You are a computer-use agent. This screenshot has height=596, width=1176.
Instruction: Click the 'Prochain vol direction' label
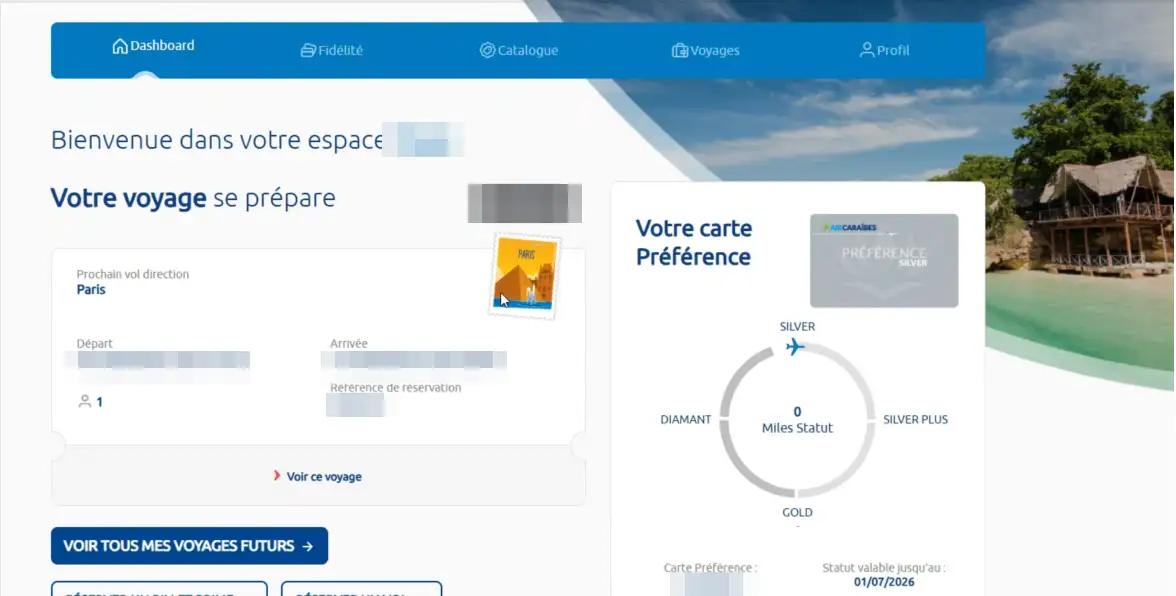point(133,274)
